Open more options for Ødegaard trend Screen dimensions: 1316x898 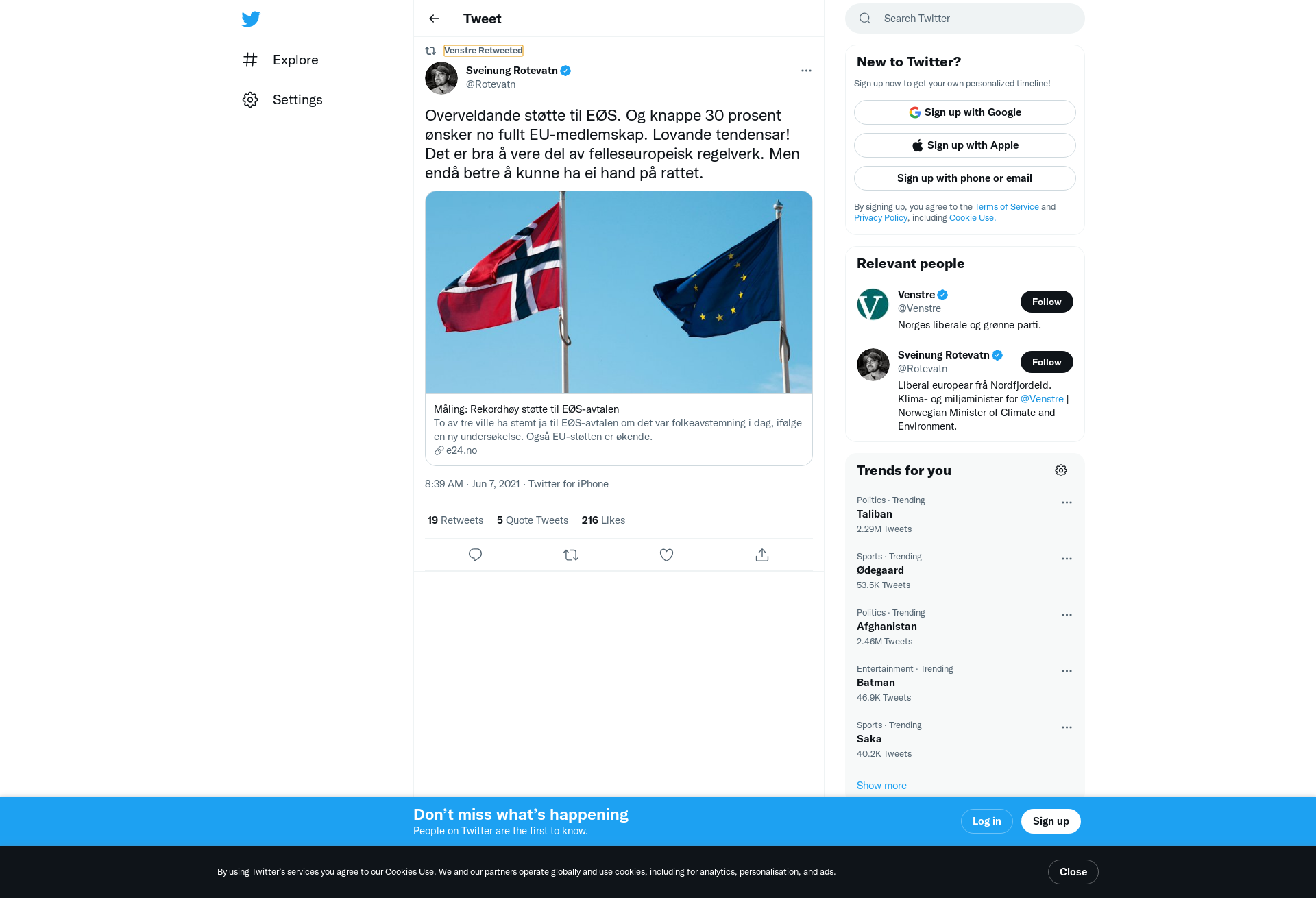(1067, 559)
